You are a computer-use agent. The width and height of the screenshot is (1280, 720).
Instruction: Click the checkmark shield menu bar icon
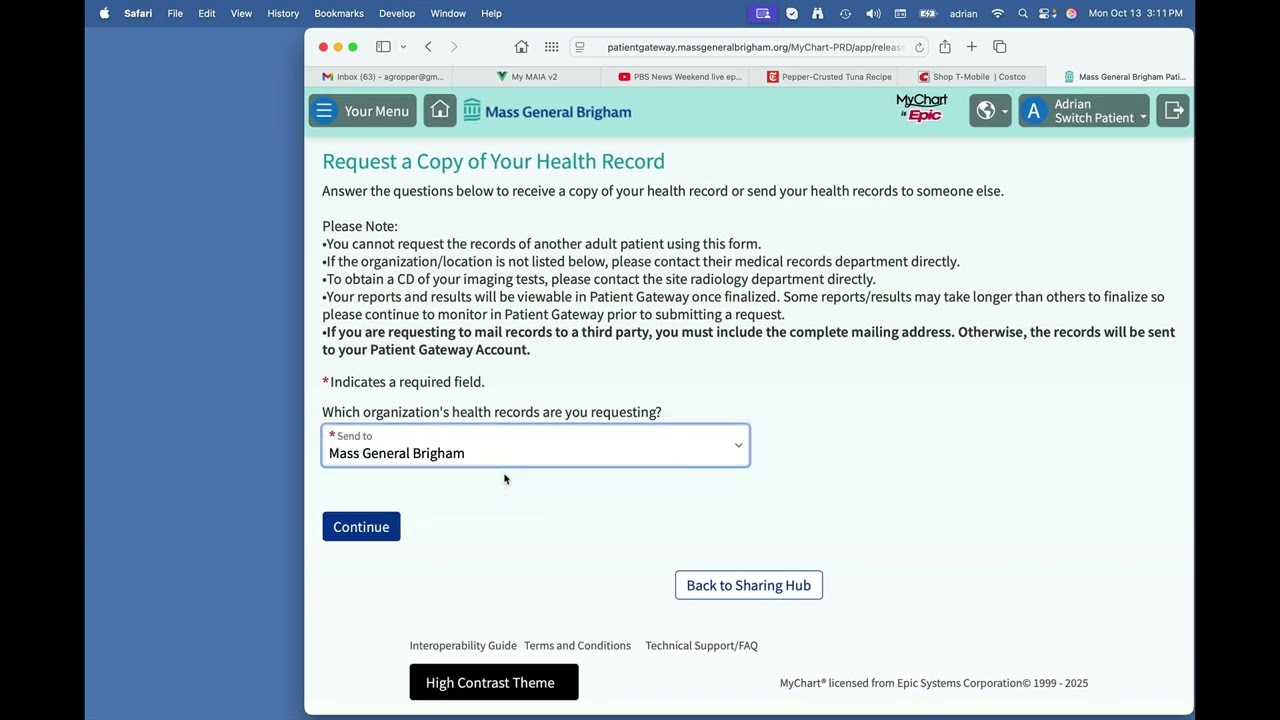[792, 13]
